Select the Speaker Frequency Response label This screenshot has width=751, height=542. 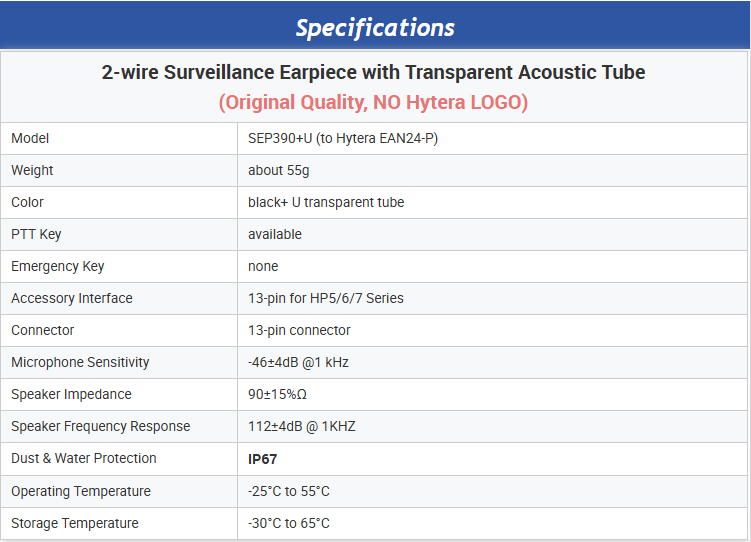[x=100, y=426]
